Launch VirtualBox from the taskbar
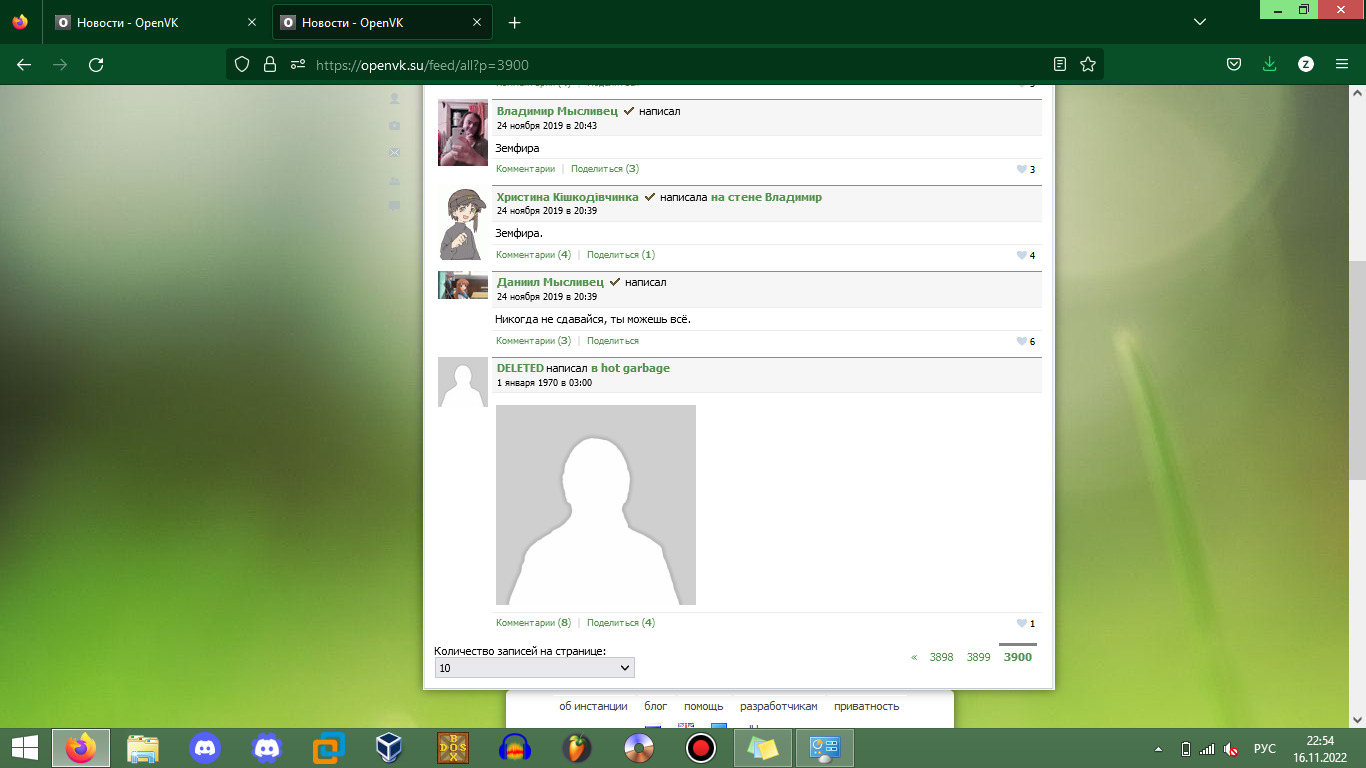Viewport: 1366px width, 768px height. (389, 747)
